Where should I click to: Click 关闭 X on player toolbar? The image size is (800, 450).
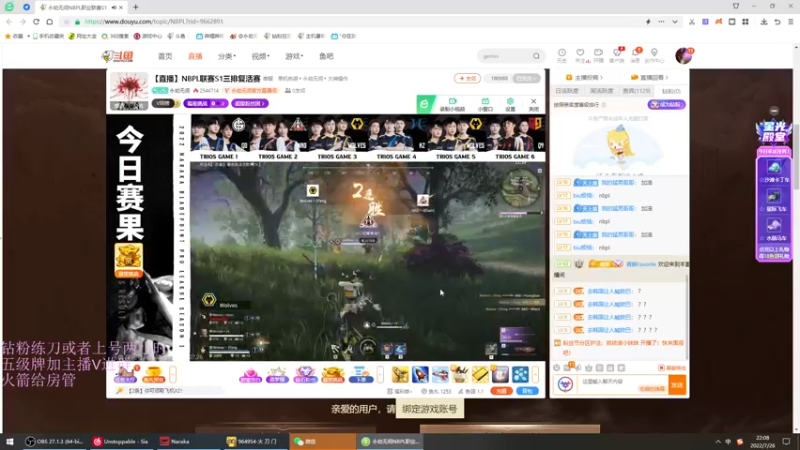(x=534, y=105)
